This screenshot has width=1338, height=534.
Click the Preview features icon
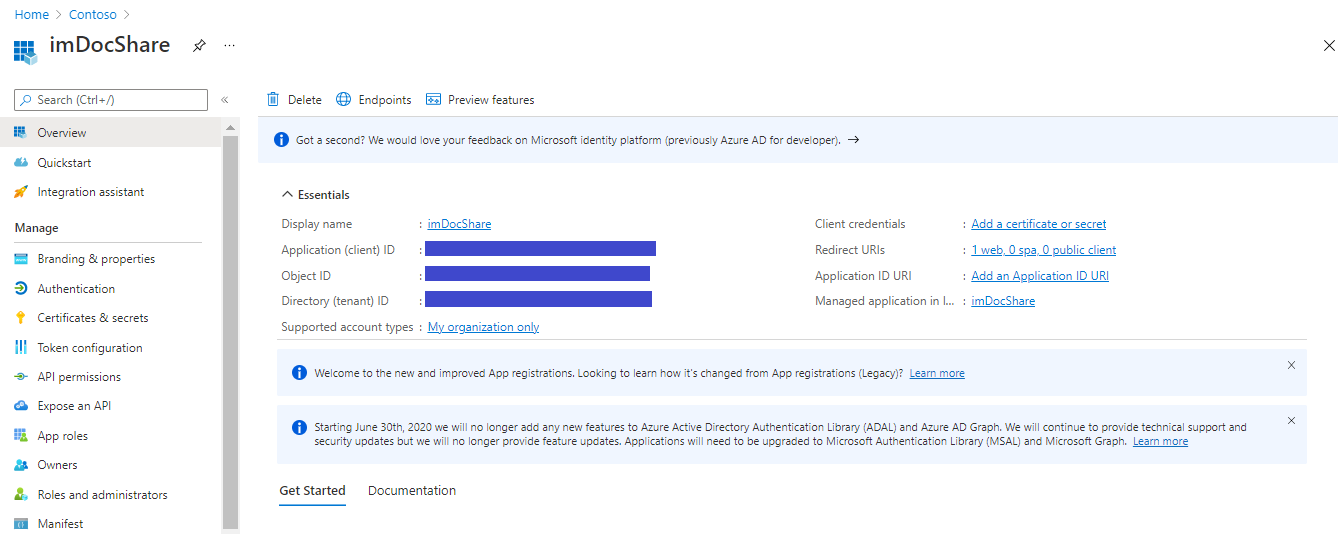433,99
